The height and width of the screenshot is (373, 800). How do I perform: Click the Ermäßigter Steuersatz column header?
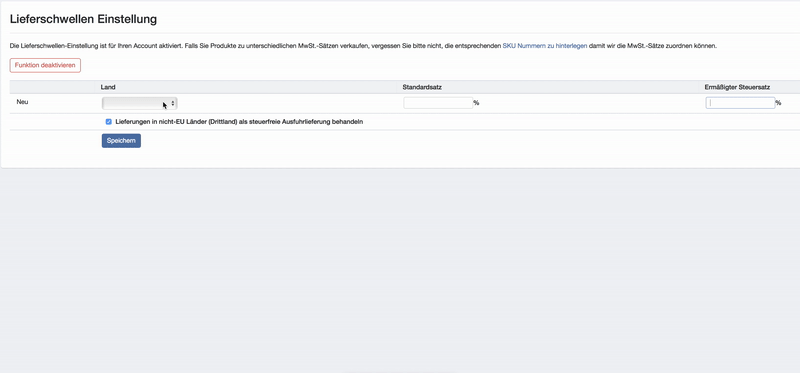click(x=737, y=87)
